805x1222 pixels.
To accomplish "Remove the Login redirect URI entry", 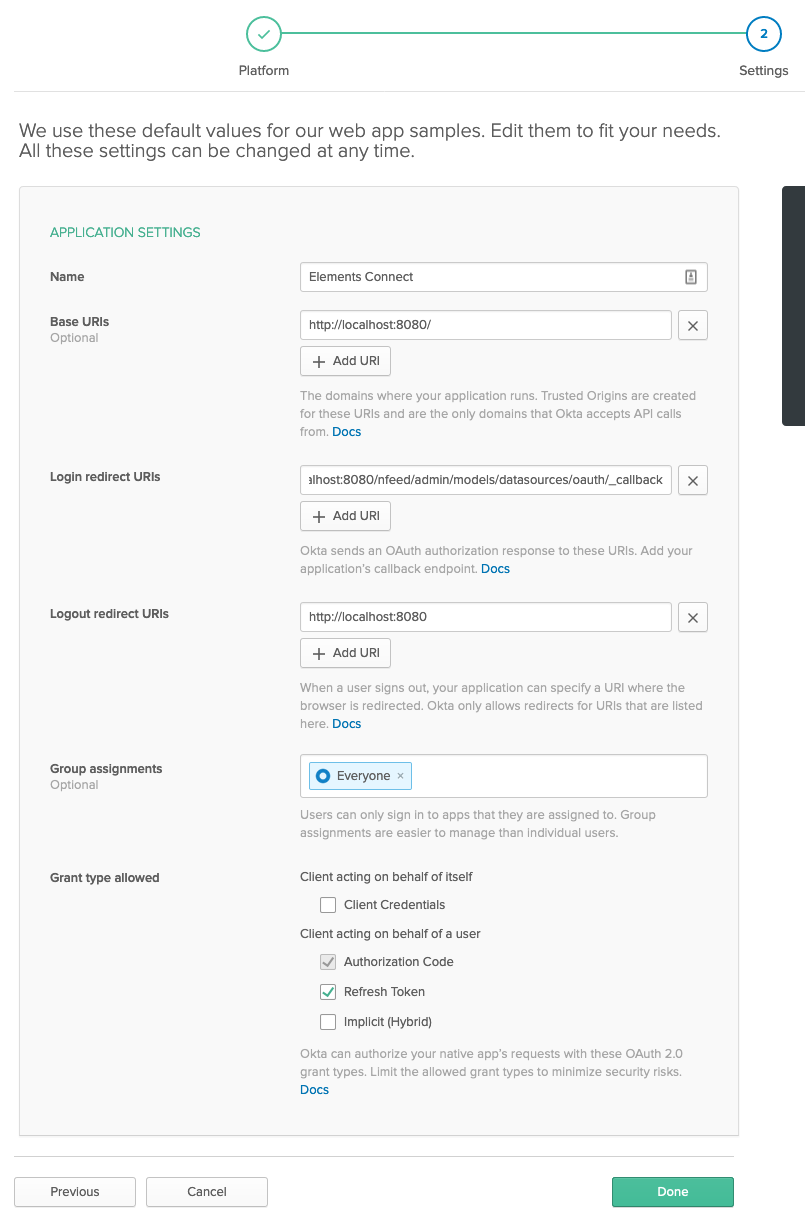I will pyautogui.click(x=693, y=480).
